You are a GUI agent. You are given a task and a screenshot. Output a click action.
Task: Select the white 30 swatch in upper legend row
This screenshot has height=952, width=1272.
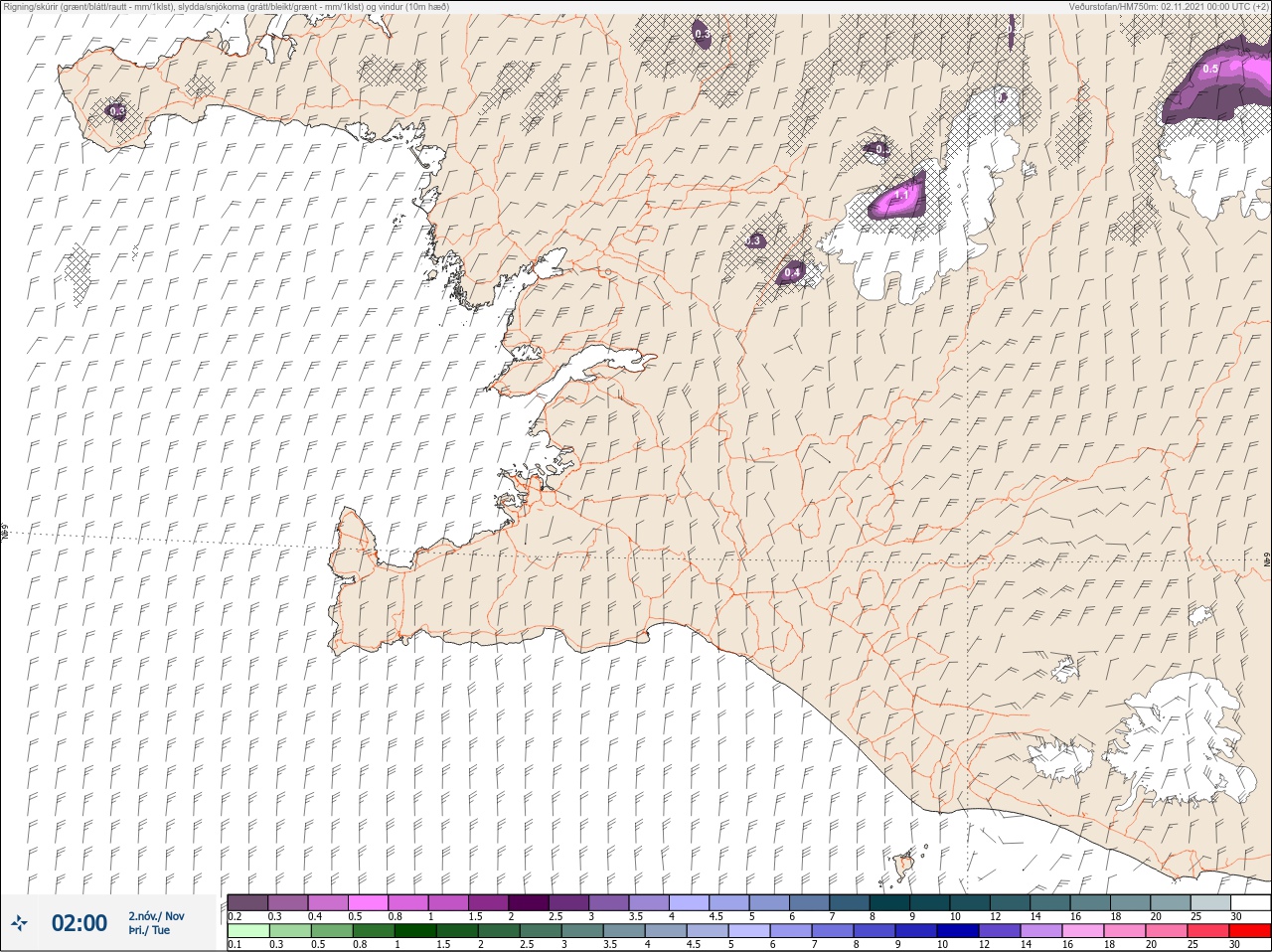(1249, 902)
